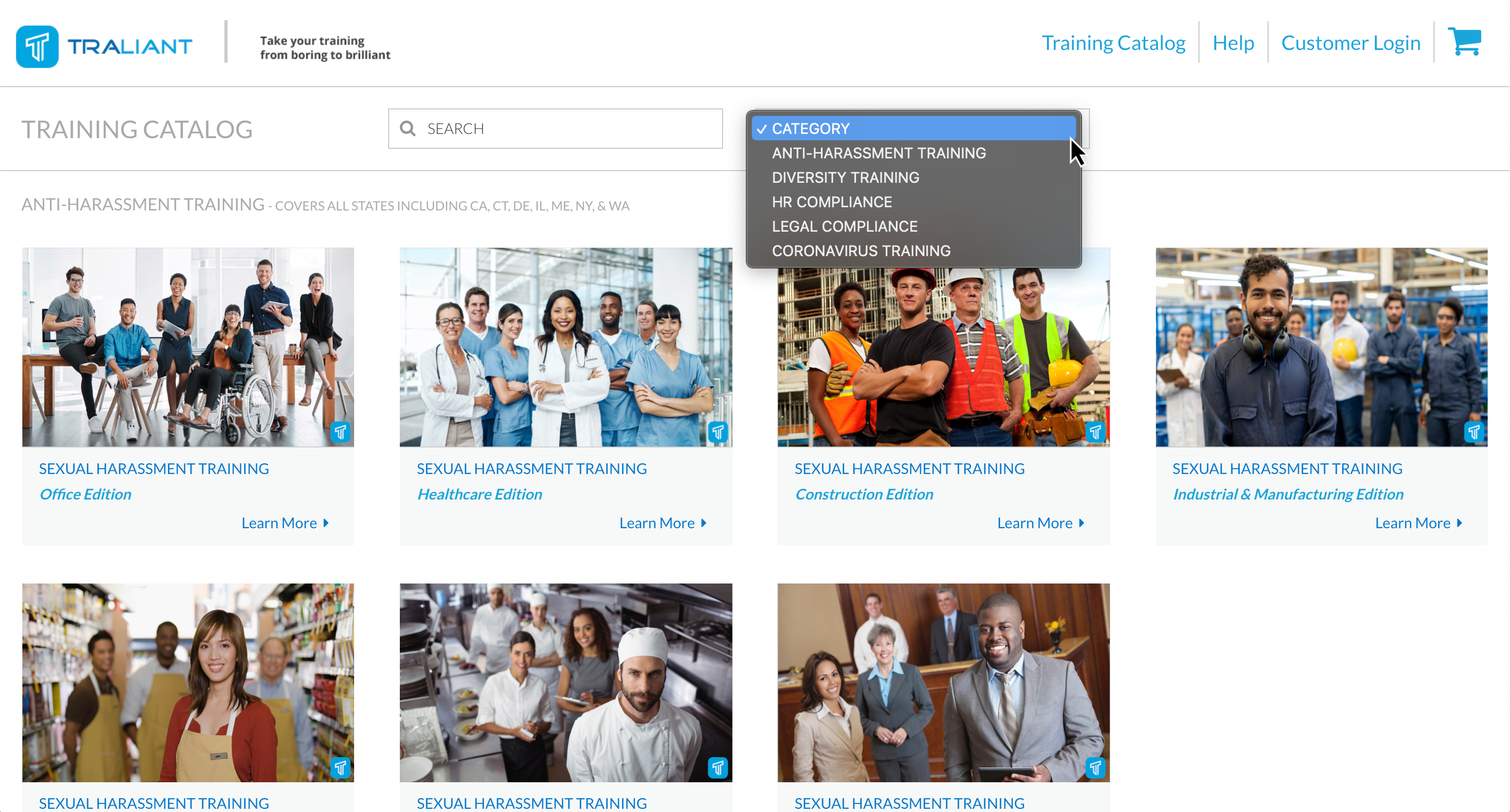Open Customer Login nav link
1510x812 pixels.
point(1350,43)
